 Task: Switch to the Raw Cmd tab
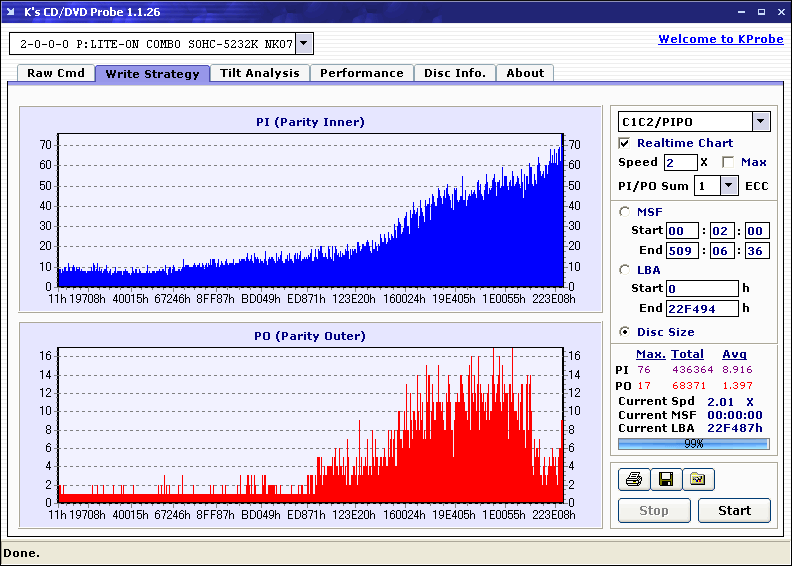56,73
